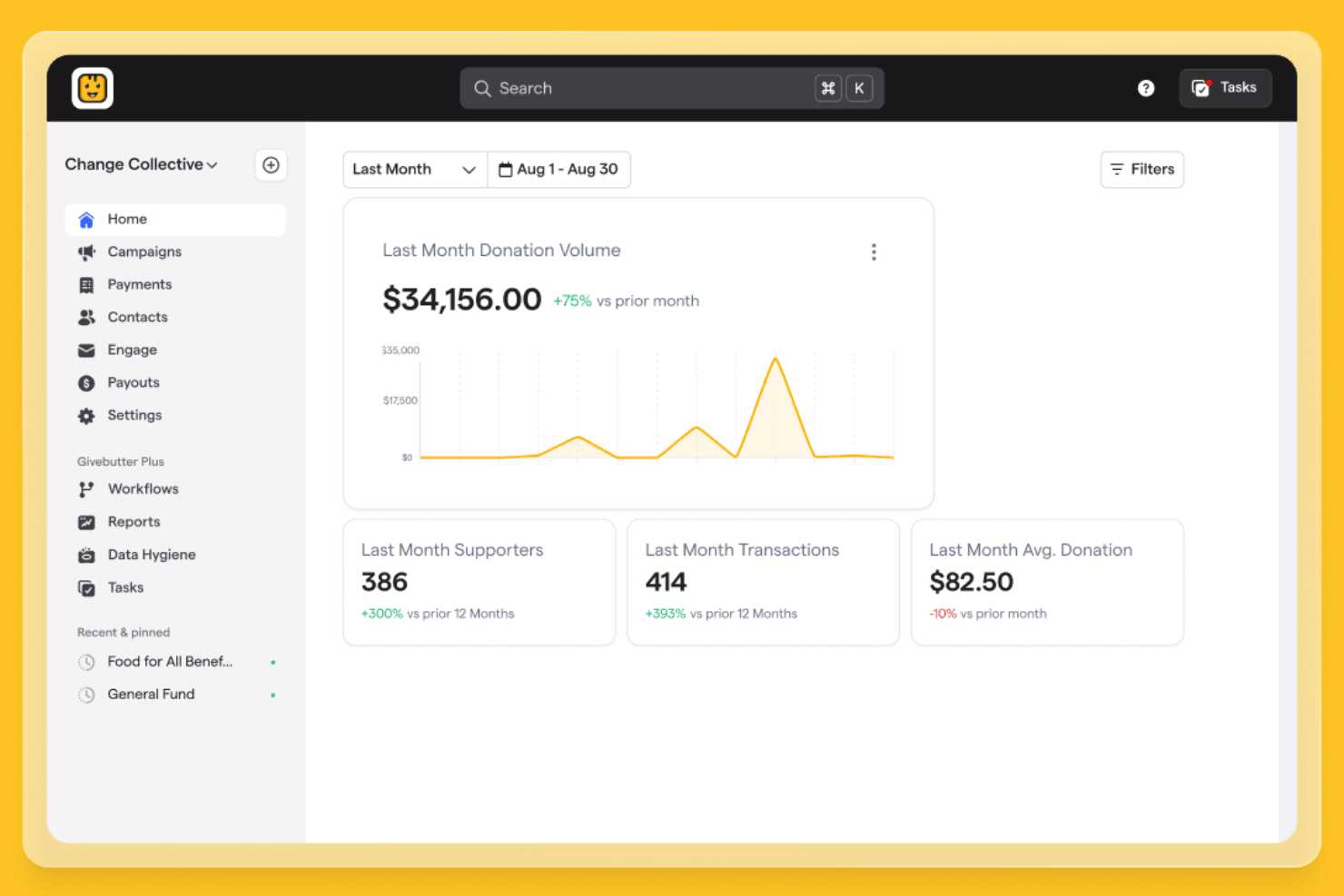Open Payouts via the dollar icon

tap(85, 382)
